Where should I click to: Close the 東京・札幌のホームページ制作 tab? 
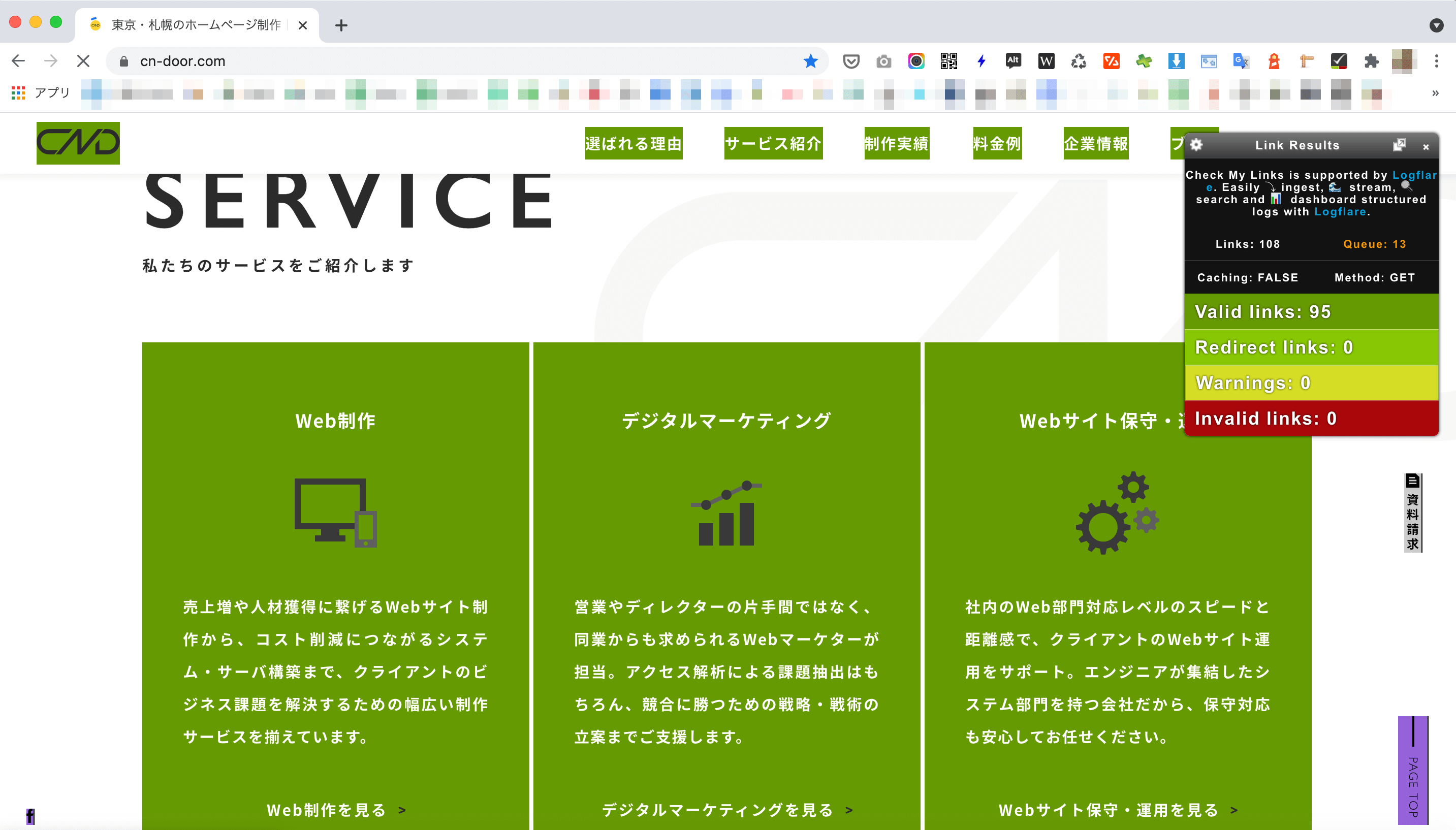pyautogui.click(x=303, y=25)
